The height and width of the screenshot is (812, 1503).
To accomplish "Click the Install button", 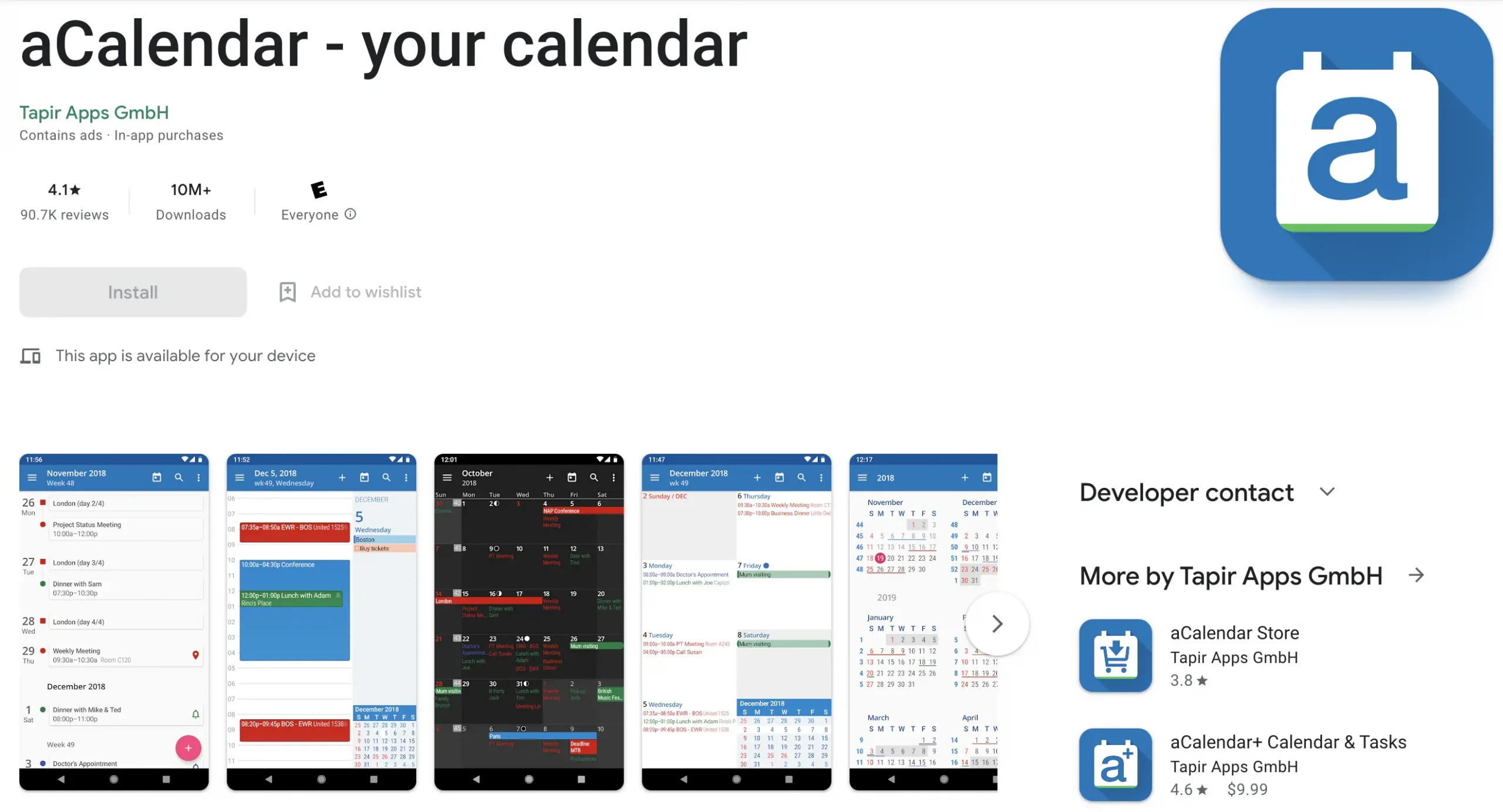I will (x=133, y=291).
